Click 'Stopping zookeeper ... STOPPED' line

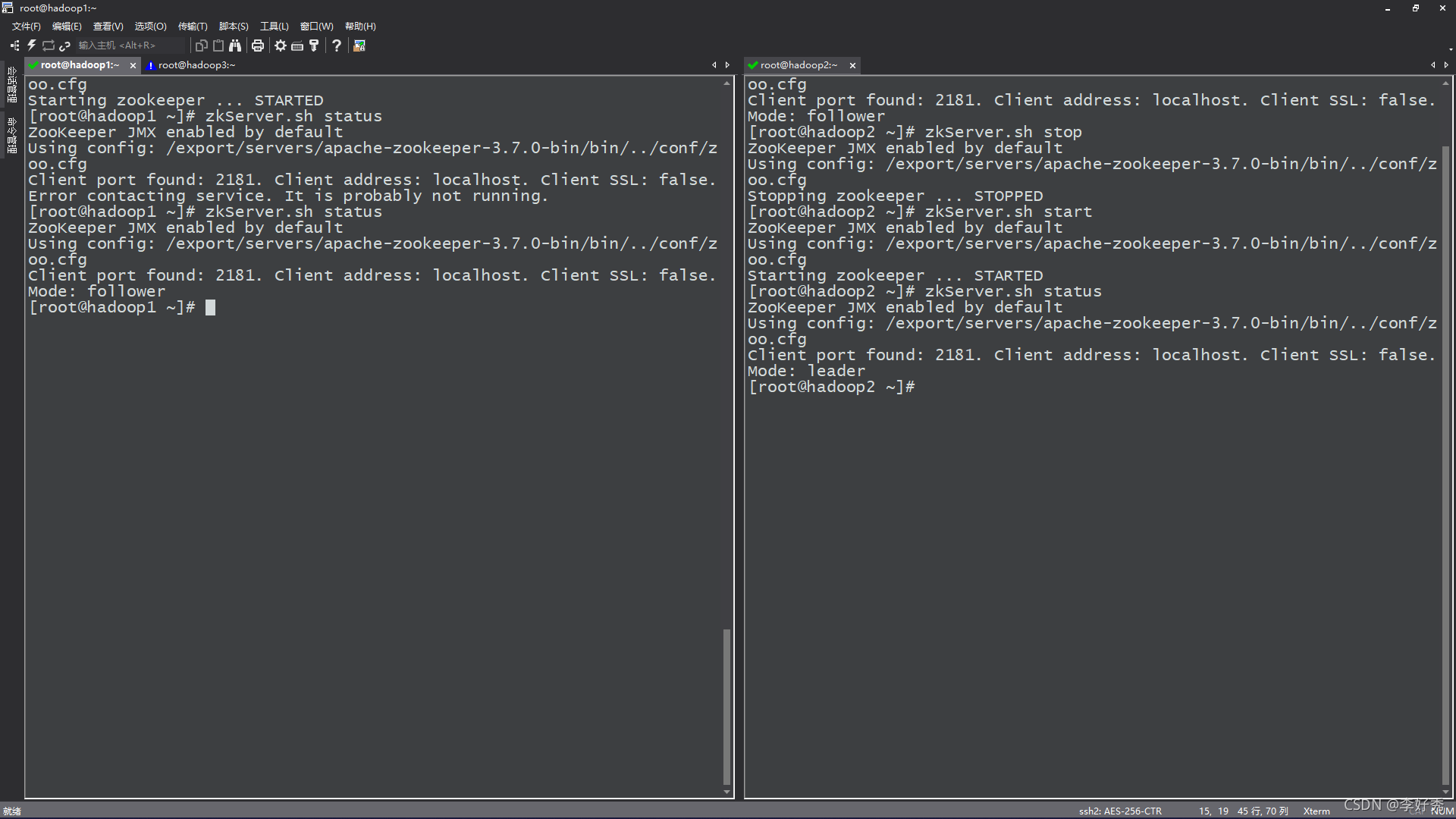point(895,196)
